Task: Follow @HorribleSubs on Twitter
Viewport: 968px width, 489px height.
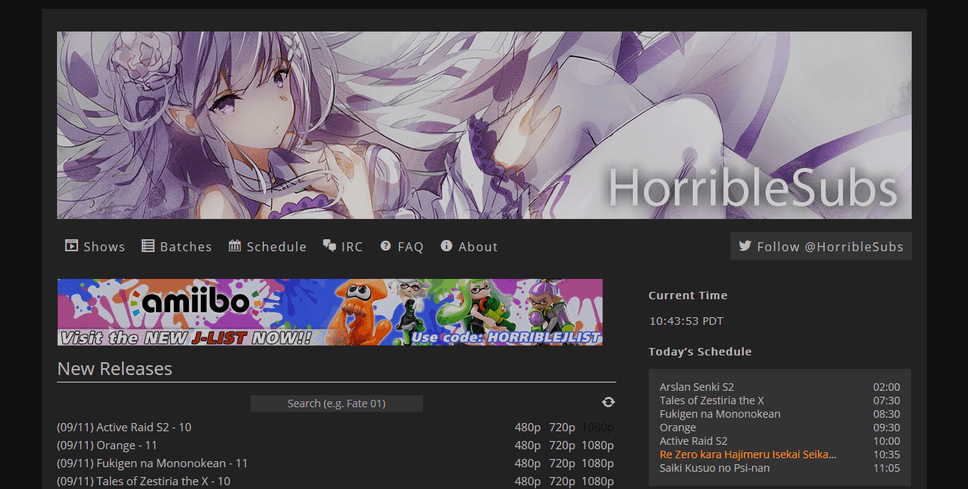Action: 821,246
